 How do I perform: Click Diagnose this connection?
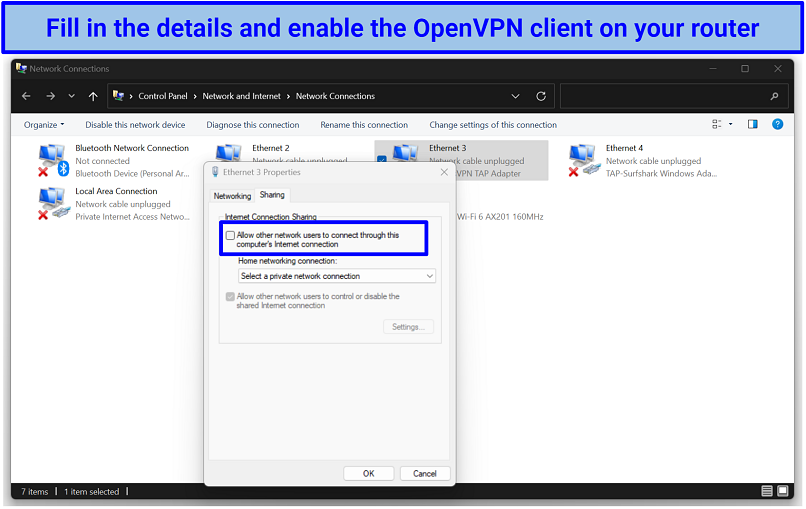click(x=252, y=125)
